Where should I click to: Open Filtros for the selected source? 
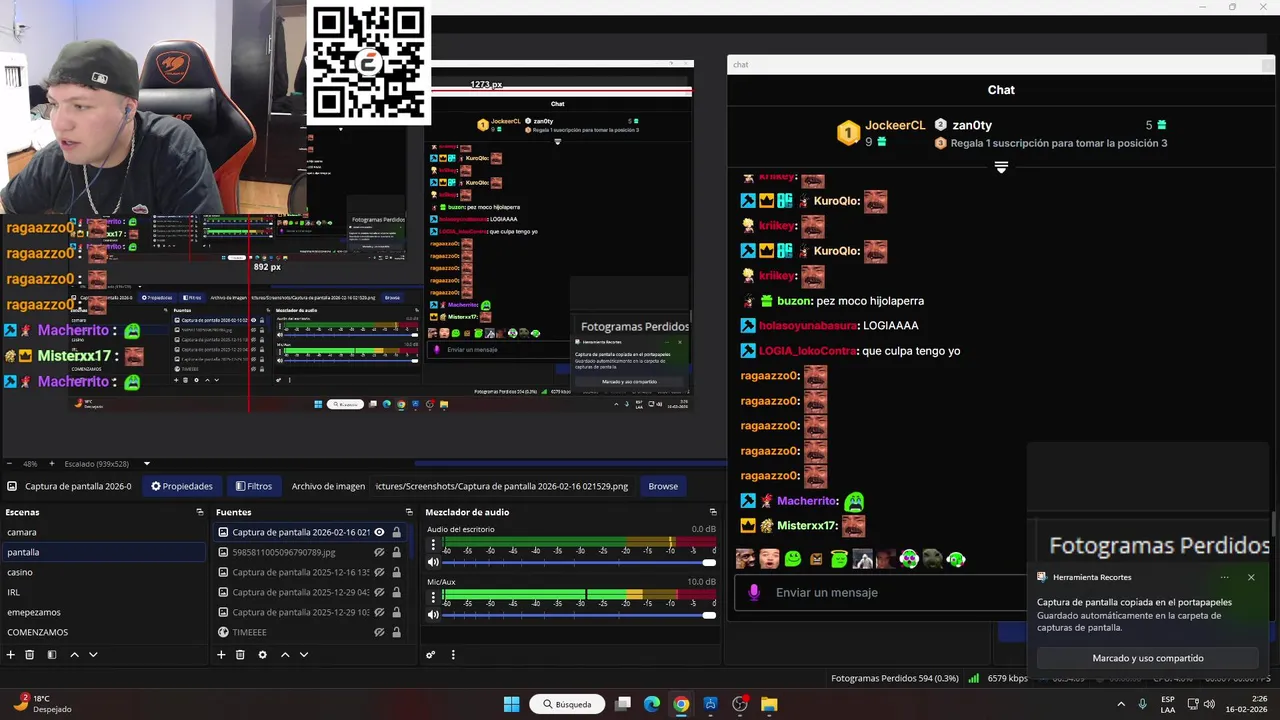point(254,486)
